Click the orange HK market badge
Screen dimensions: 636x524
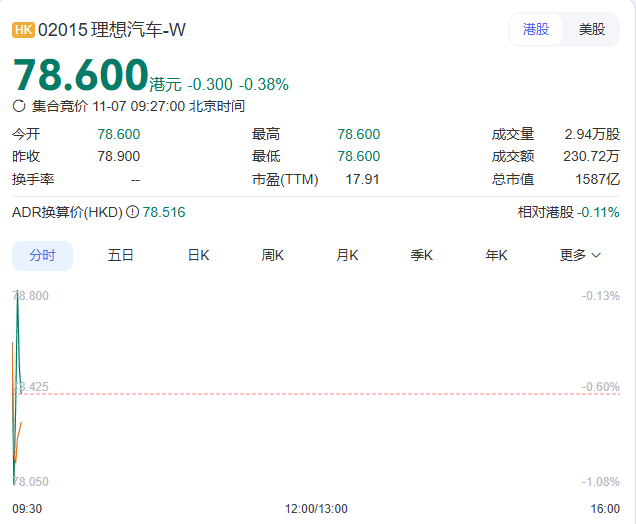[x=23, y=30]
